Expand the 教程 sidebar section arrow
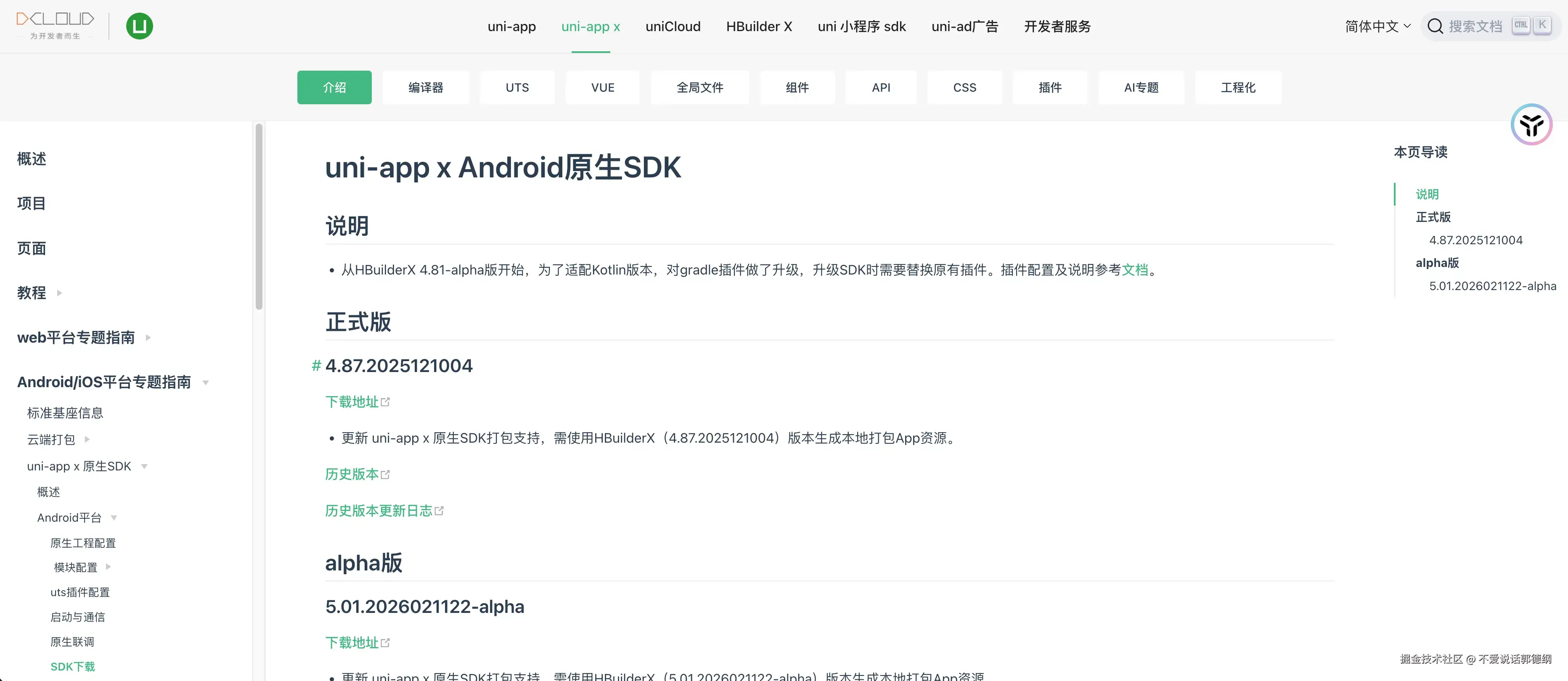 [x=60, y=293]
